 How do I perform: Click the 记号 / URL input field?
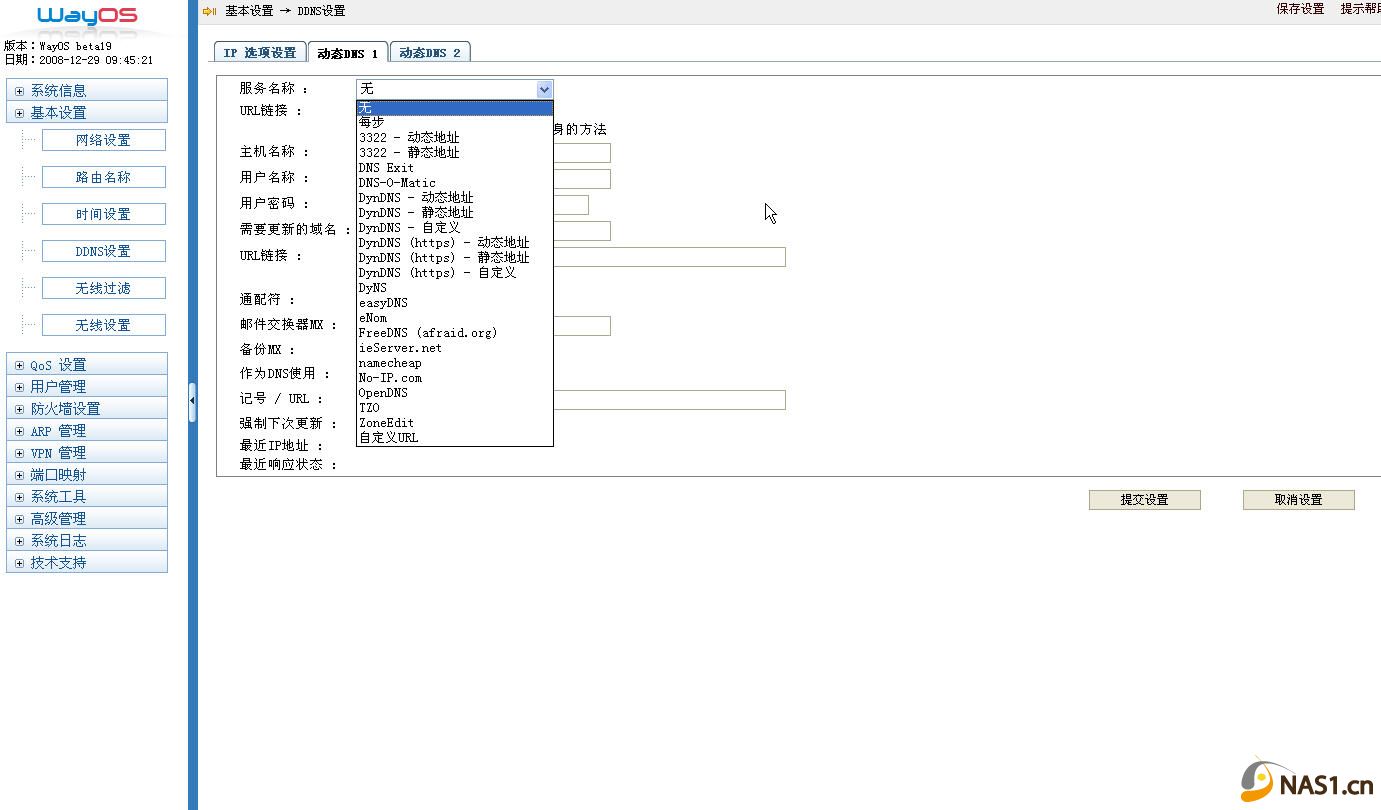669,400
